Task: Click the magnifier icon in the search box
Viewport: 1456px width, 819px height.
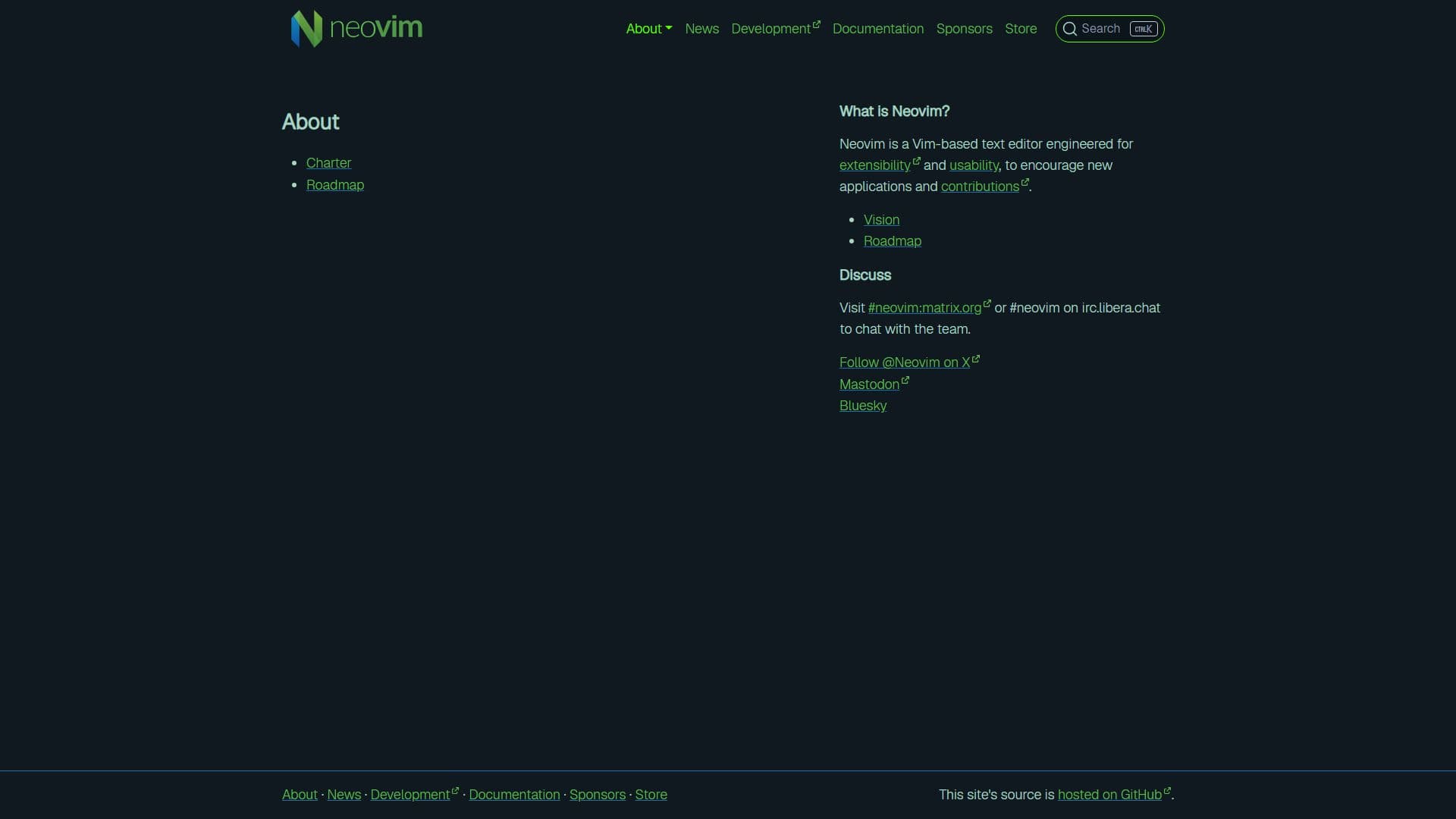Action: pos(1069,29)
